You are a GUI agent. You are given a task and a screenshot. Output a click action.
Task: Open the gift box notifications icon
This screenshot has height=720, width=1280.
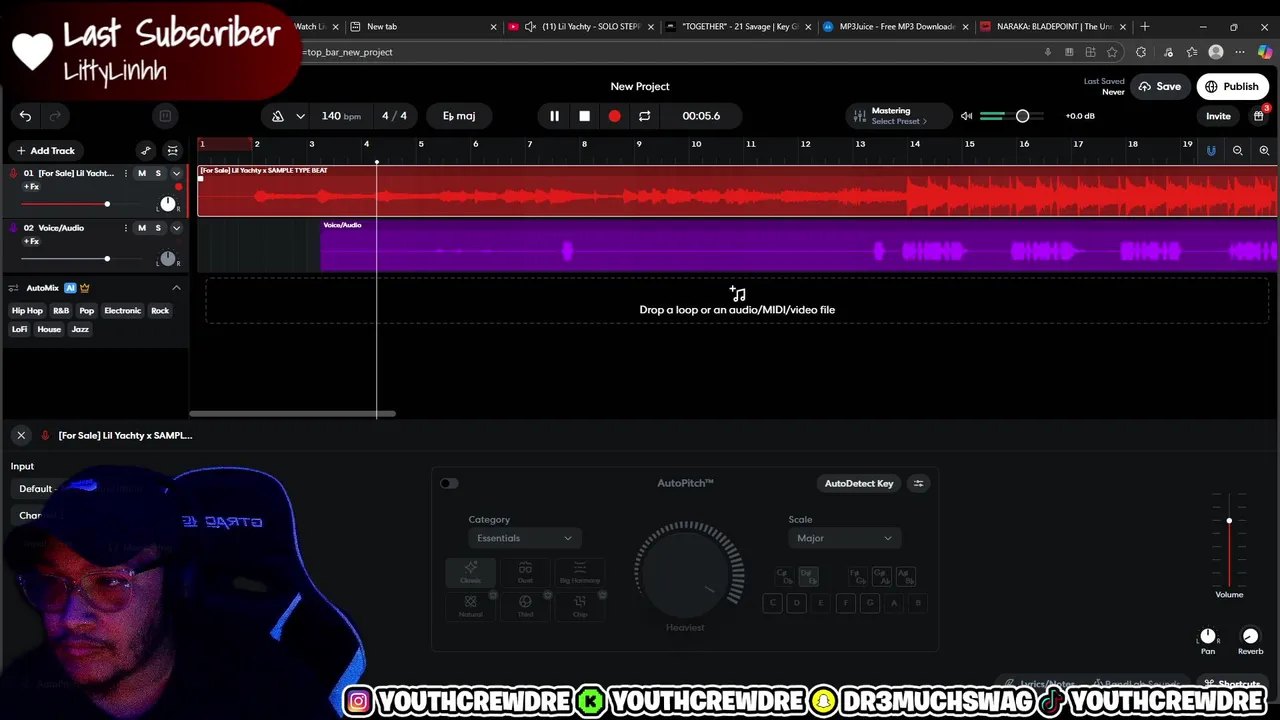pos(1258,116)
